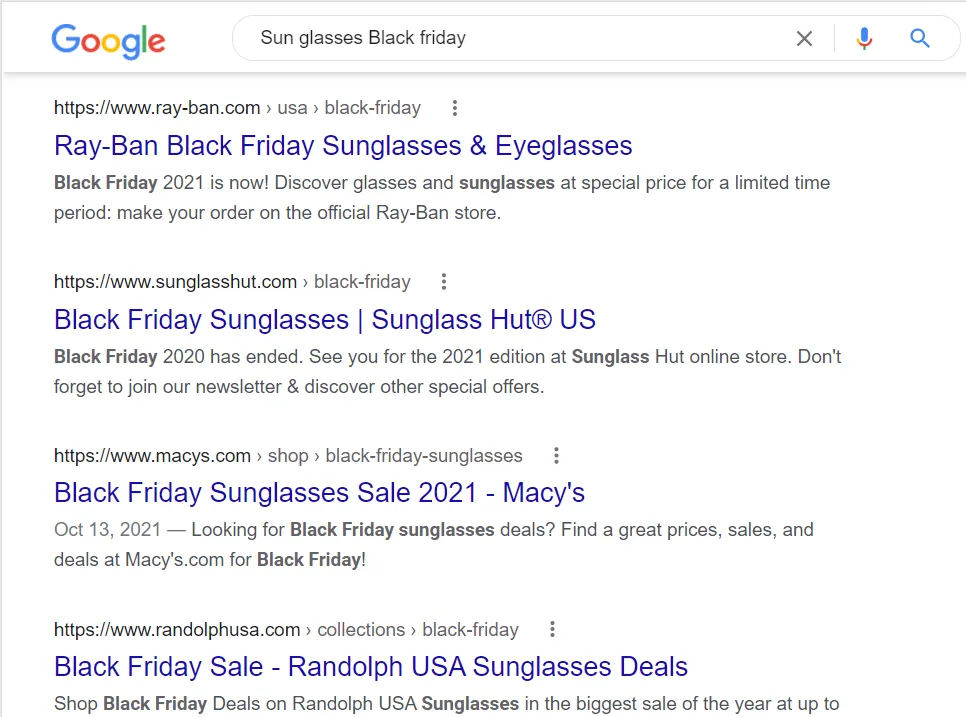Open Black Friday Sale Randolph USA link
Image resolution: width=966 pixels, height=717 pixels.
point(371,667)
